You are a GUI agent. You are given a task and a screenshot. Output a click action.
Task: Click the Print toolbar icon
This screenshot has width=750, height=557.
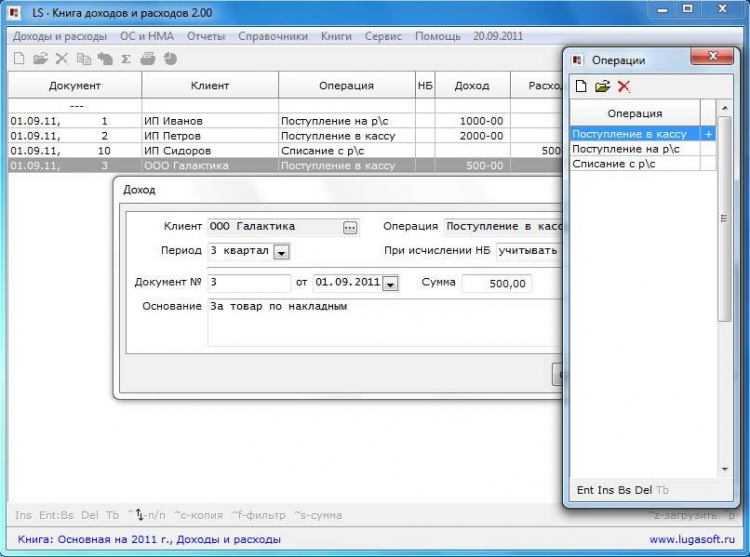click(148, 59)
